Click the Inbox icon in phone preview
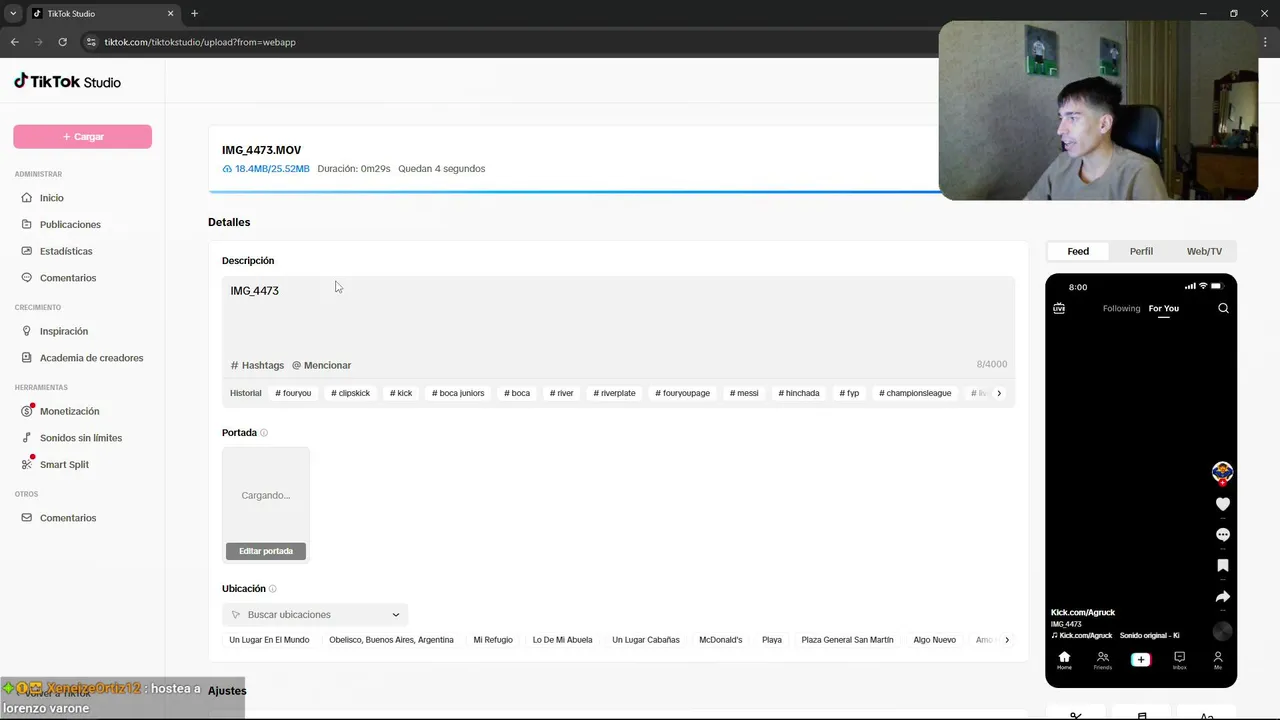The width and height of the screenshot is (1280, 720). 1179,660
